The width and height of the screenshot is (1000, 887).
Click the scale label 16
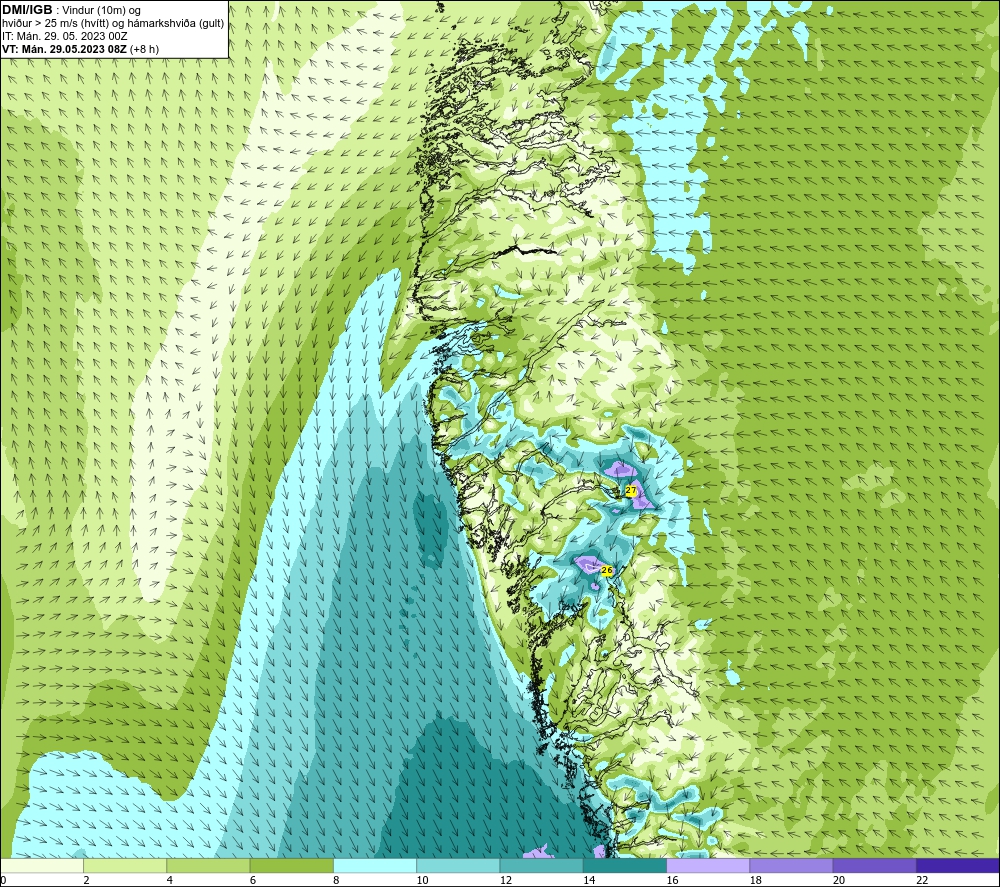click(x=672, y=880)
